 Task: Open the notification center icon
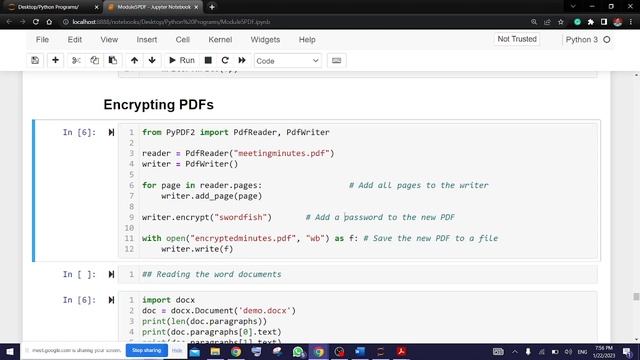point(627,351)
